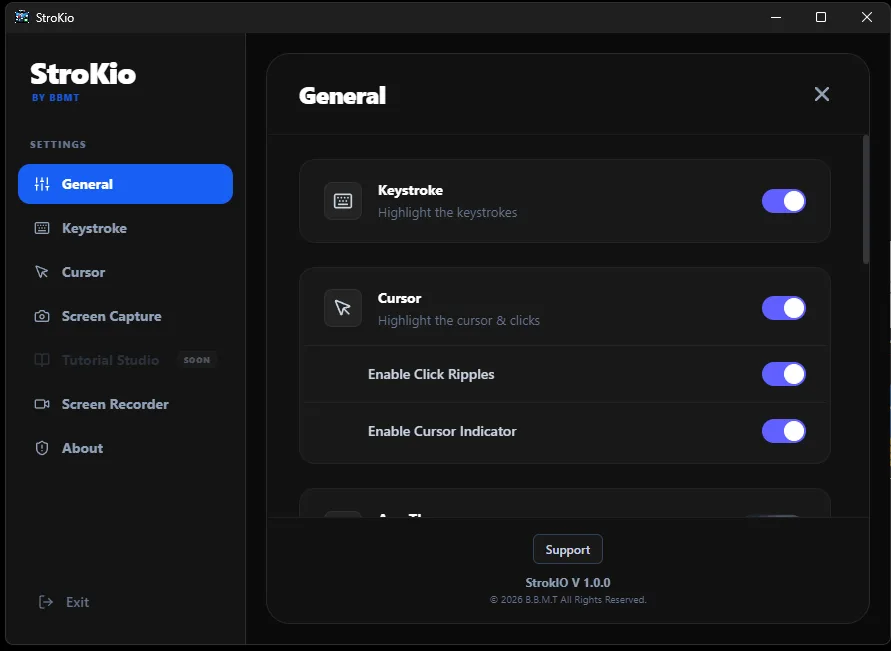891x651 pixels.
Task: Close the General panel with X
Action: (822, 94)
